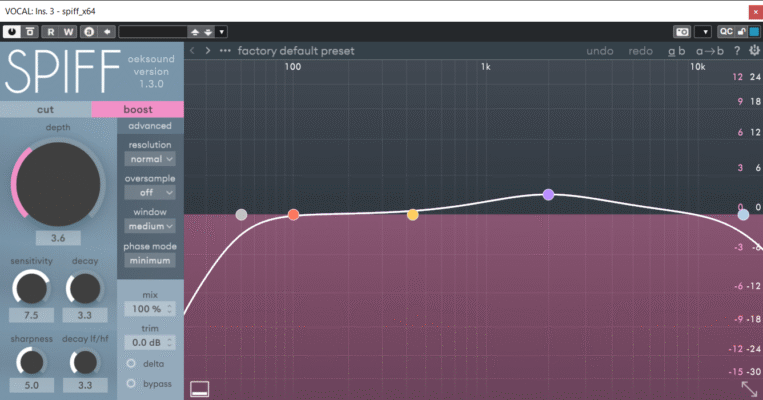Click the host snapshot camera icon
The height and width of the screenshot is (400, 763).
click(682, 31)
